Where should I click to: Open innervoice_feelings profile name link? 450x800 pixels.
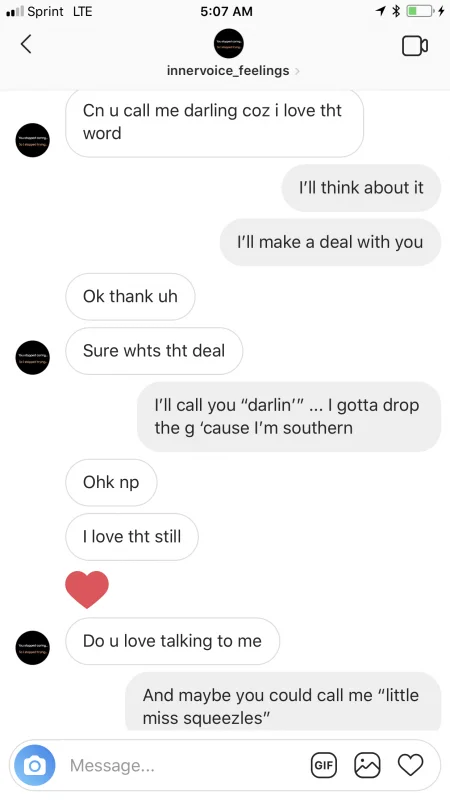[x=228, y=70]
